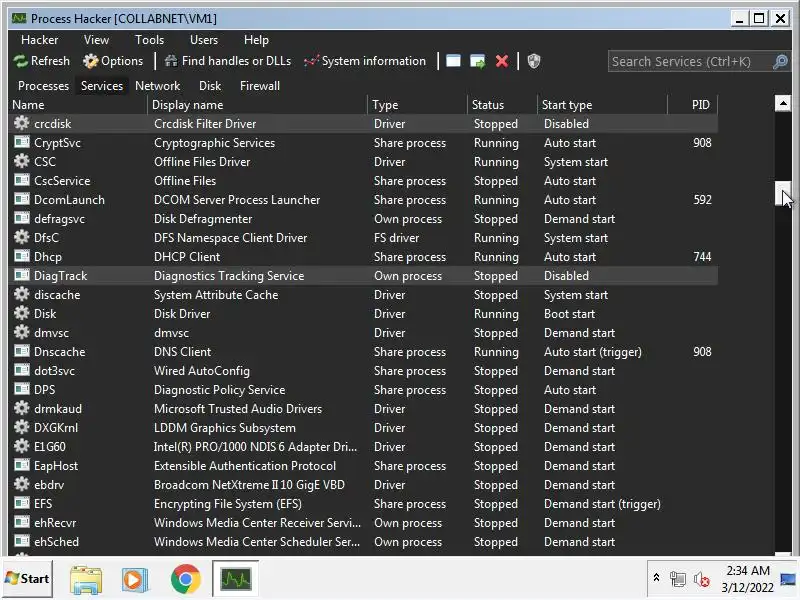Click the scrollbar up arrow
This screenshot has width=800, height=600.
783,104
